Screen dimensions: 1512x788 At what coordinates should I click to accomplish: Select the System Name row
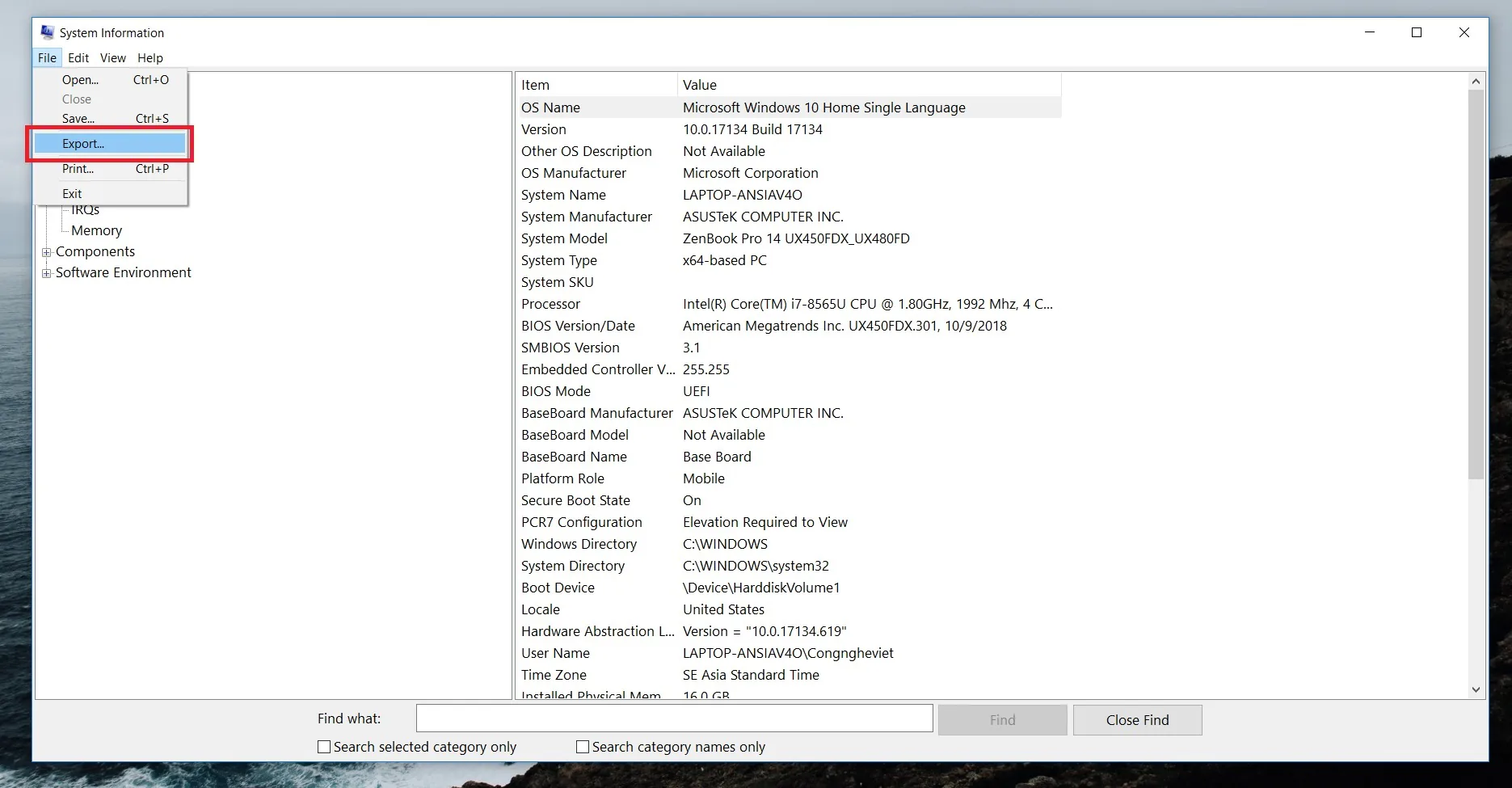click(789, 195)
